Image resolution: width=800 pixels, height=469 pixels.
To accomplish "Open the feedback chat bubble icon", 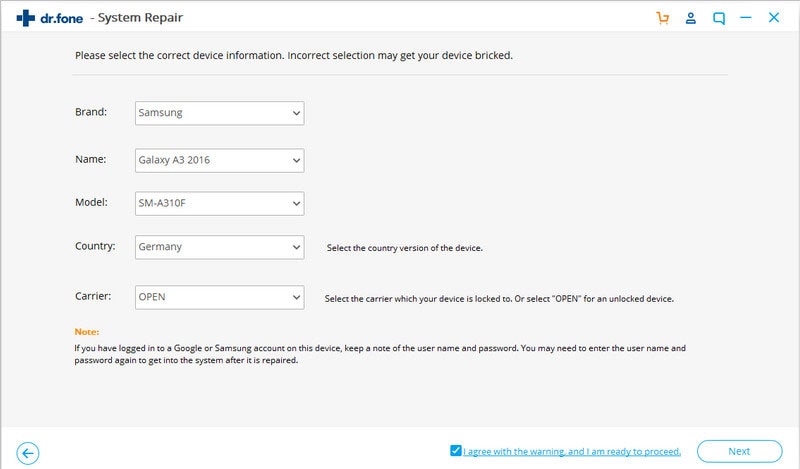I will point(718,18).
